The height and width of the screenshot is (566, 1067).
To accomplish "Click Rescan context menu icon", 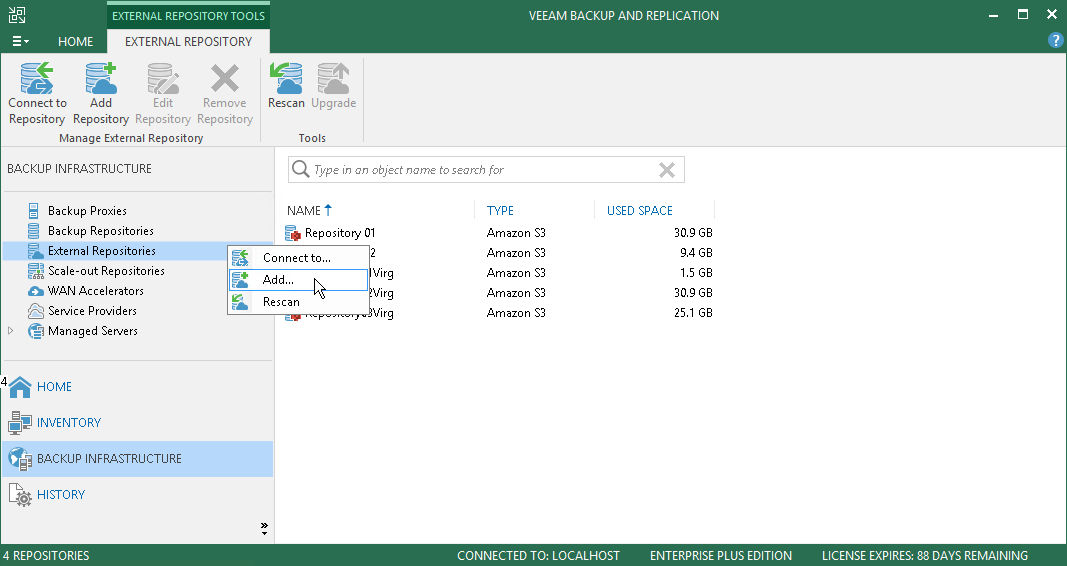I will (x=240, y=302).
